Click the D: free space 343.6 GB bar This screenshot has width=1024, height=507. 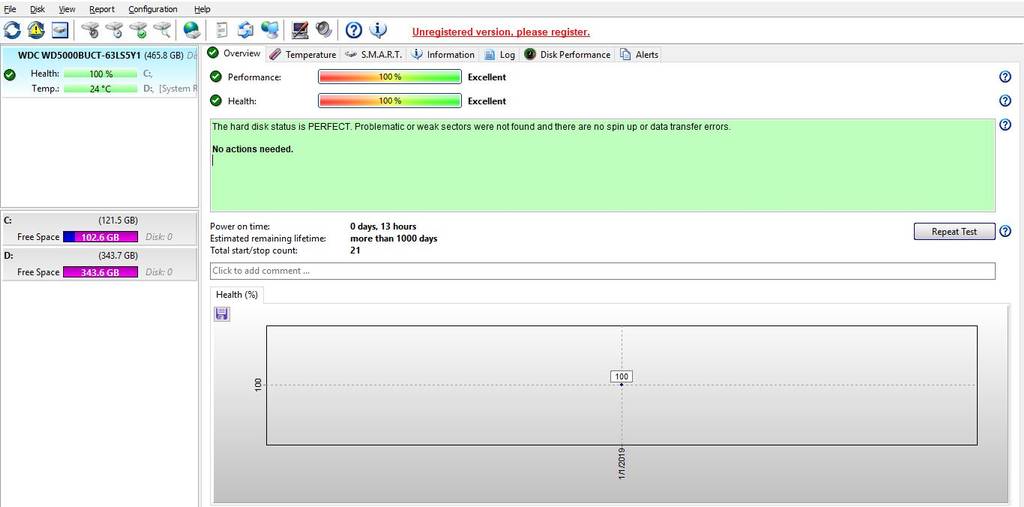pos(101,272)
